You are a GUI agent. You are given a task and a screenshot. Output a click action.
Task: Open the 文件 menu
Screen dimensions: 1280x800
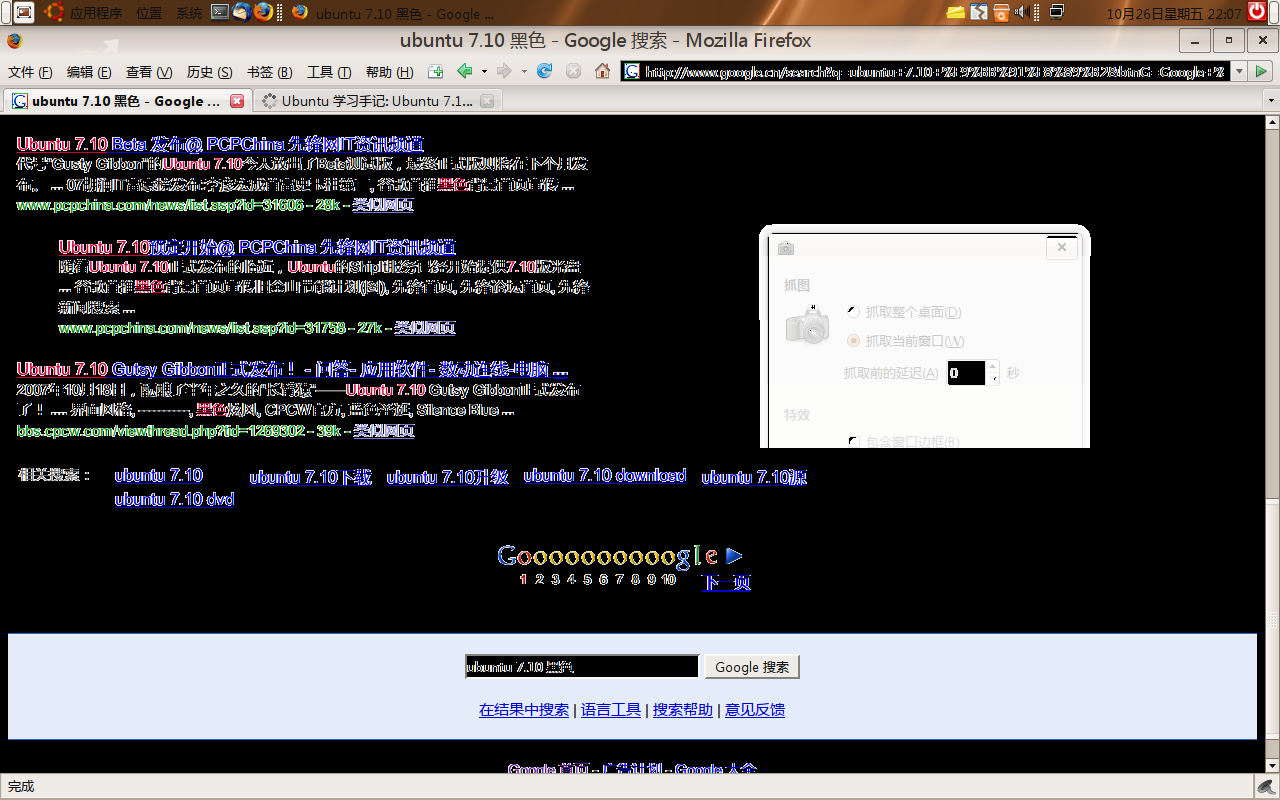click(x=30, y=72)
